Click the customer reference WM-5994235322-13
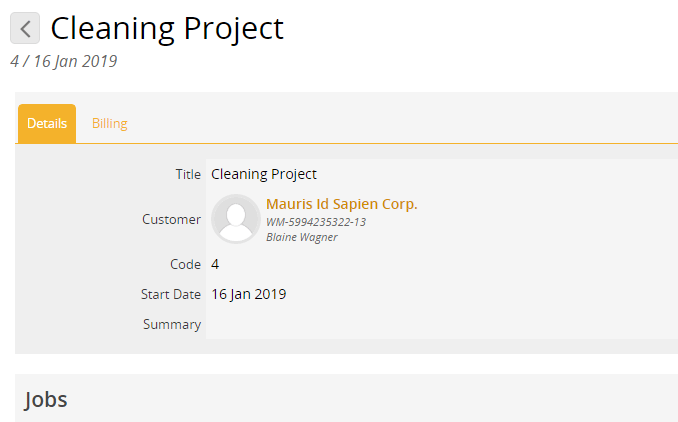The height and width of the screenshot is (422, 678). point(316,222)
